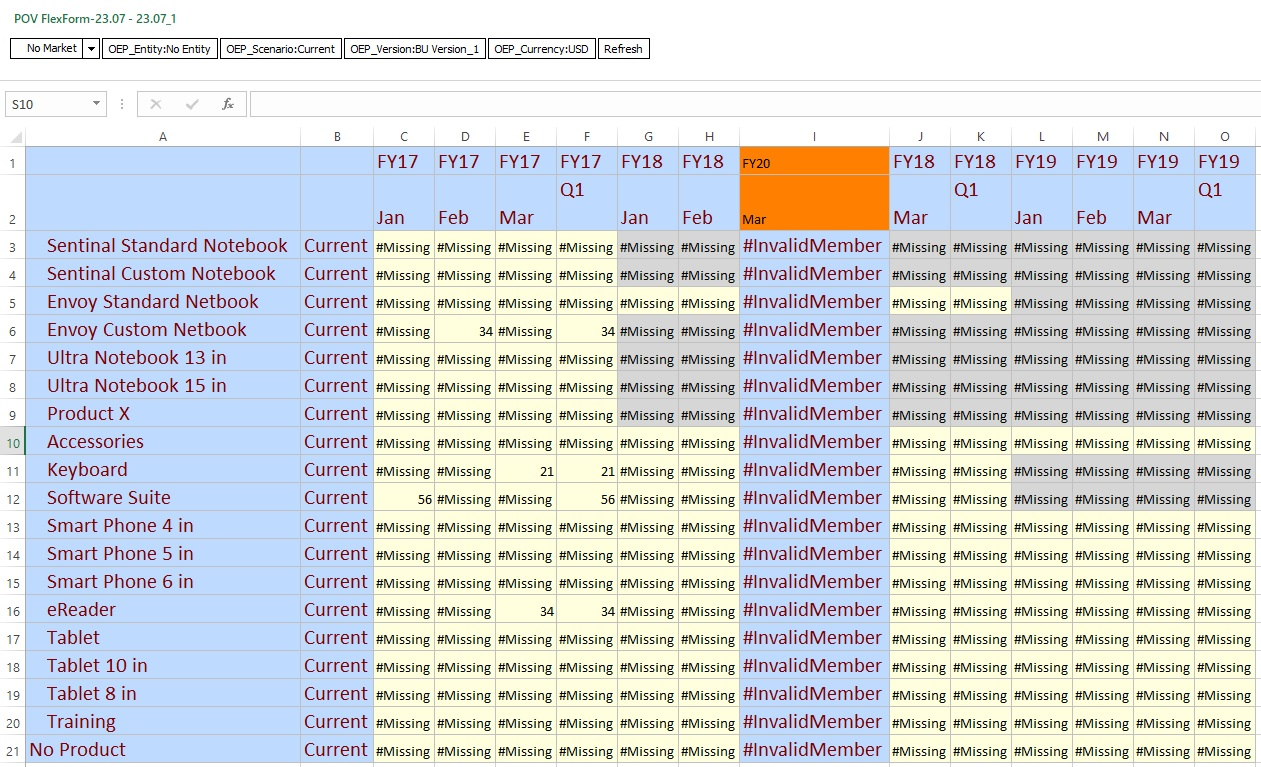Screen dimensions: 1261x767
Task: Select the OEP_Scenario:Current POV button
Action: coord(281,48)
